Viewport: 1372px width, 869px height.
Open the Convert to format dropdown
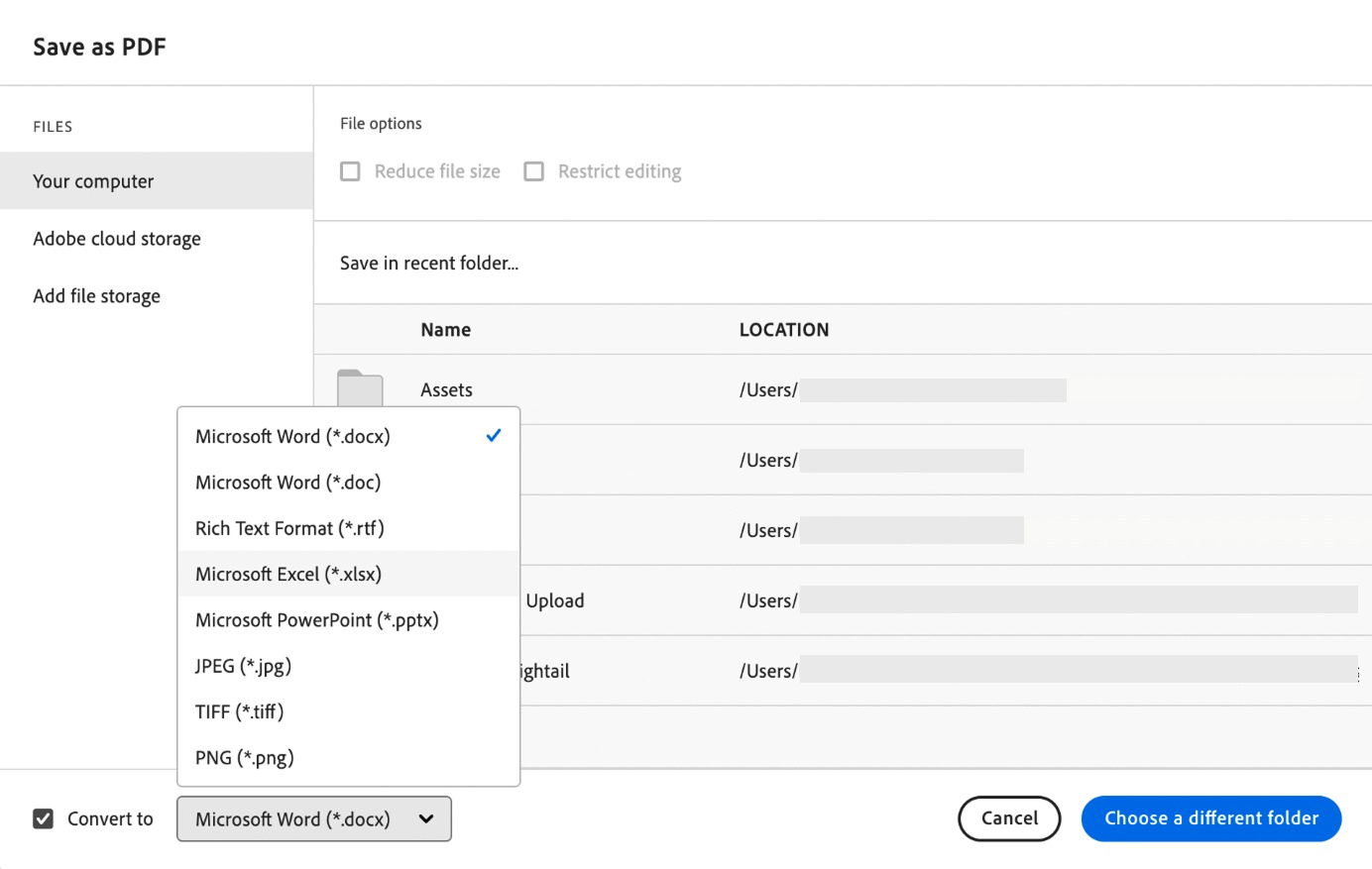pos(314,818)
